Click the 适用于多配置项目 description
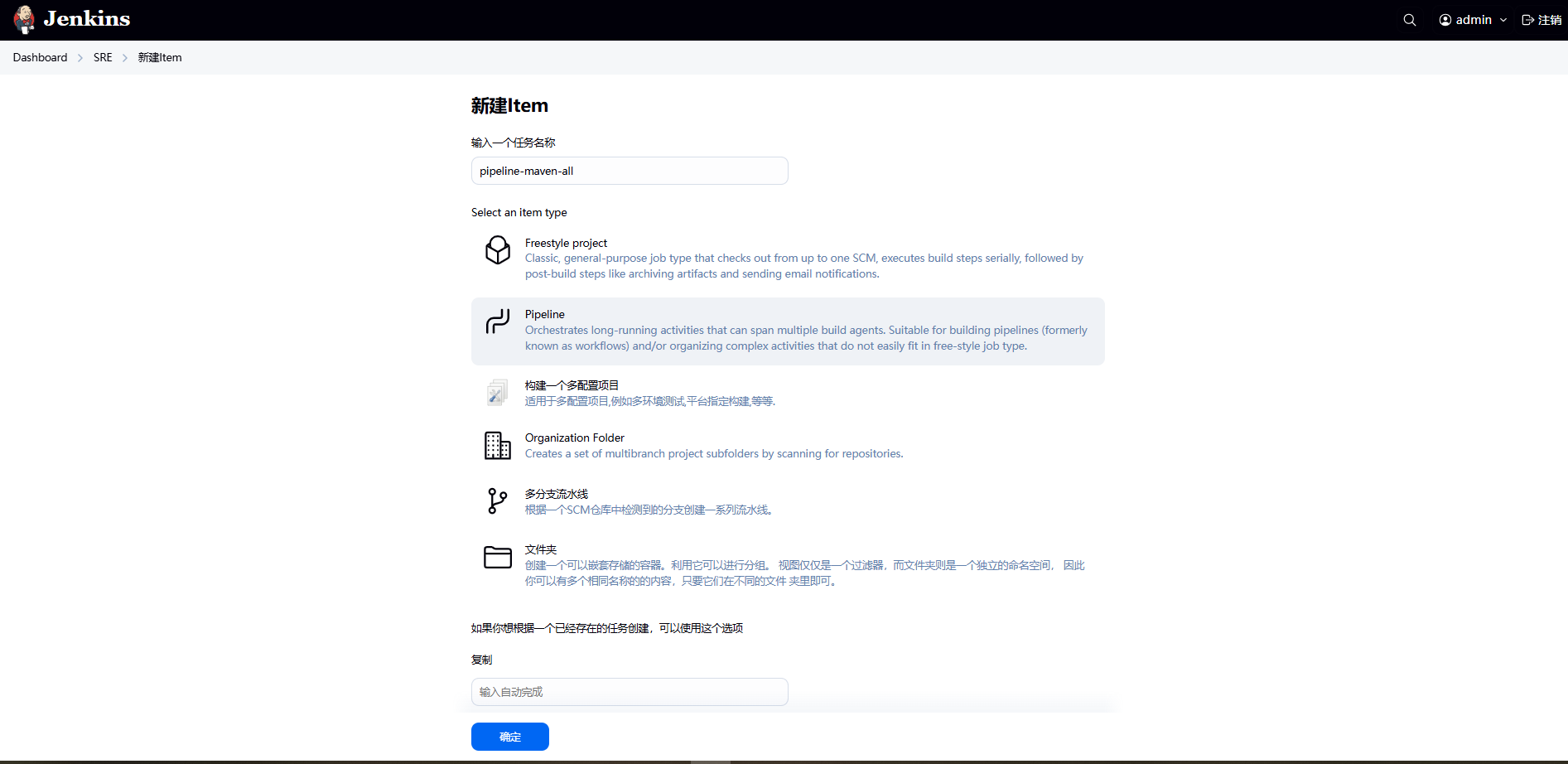This screenshot has width=1568, height=764. pos(650,401)
